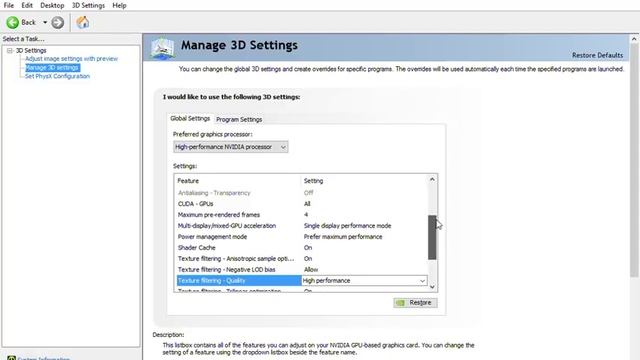This screenshot has width=640, height=360.
Task: Select Antialiasing - Transparency row
Action: pyautogui.click(x=302, y=193)
